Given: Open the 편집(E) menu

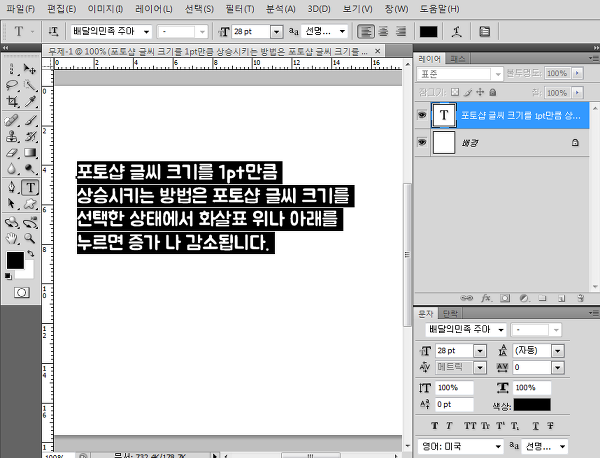Looking at the screenshot, I should pos(61,8).
